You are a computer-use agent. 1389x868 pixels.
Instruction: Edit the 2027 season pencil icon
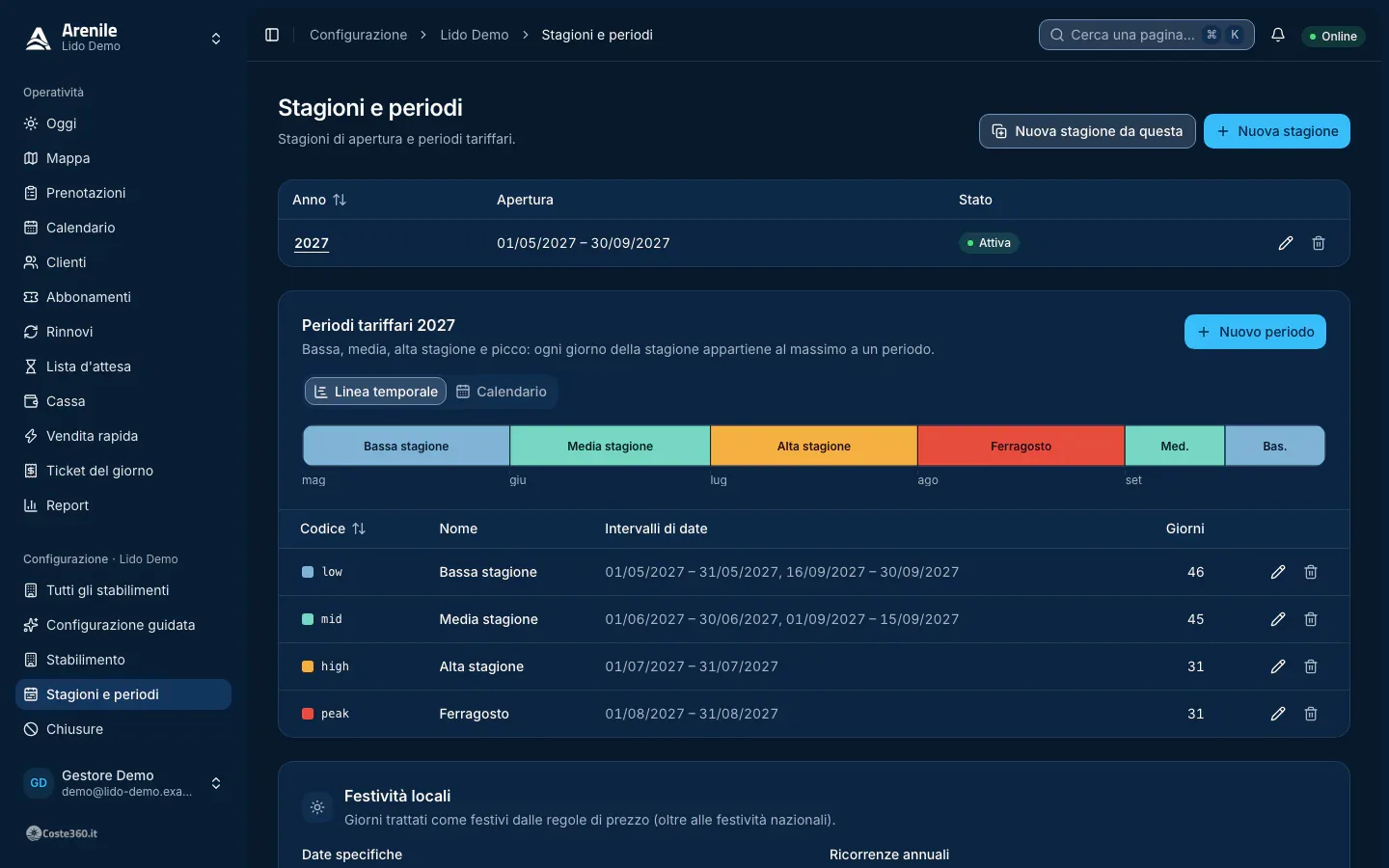[x=1286, y=243]
